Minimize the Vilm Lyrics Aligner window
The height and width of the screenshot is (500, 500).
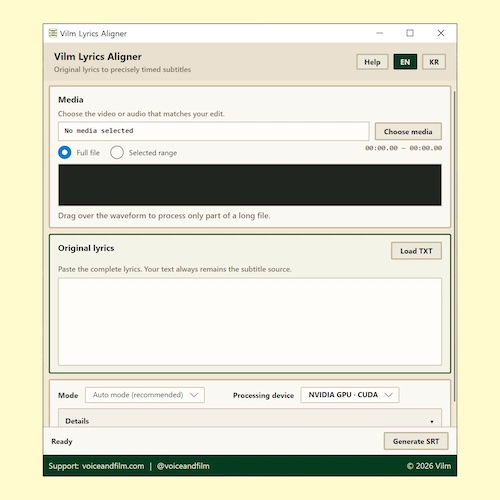tap(379, 33)
